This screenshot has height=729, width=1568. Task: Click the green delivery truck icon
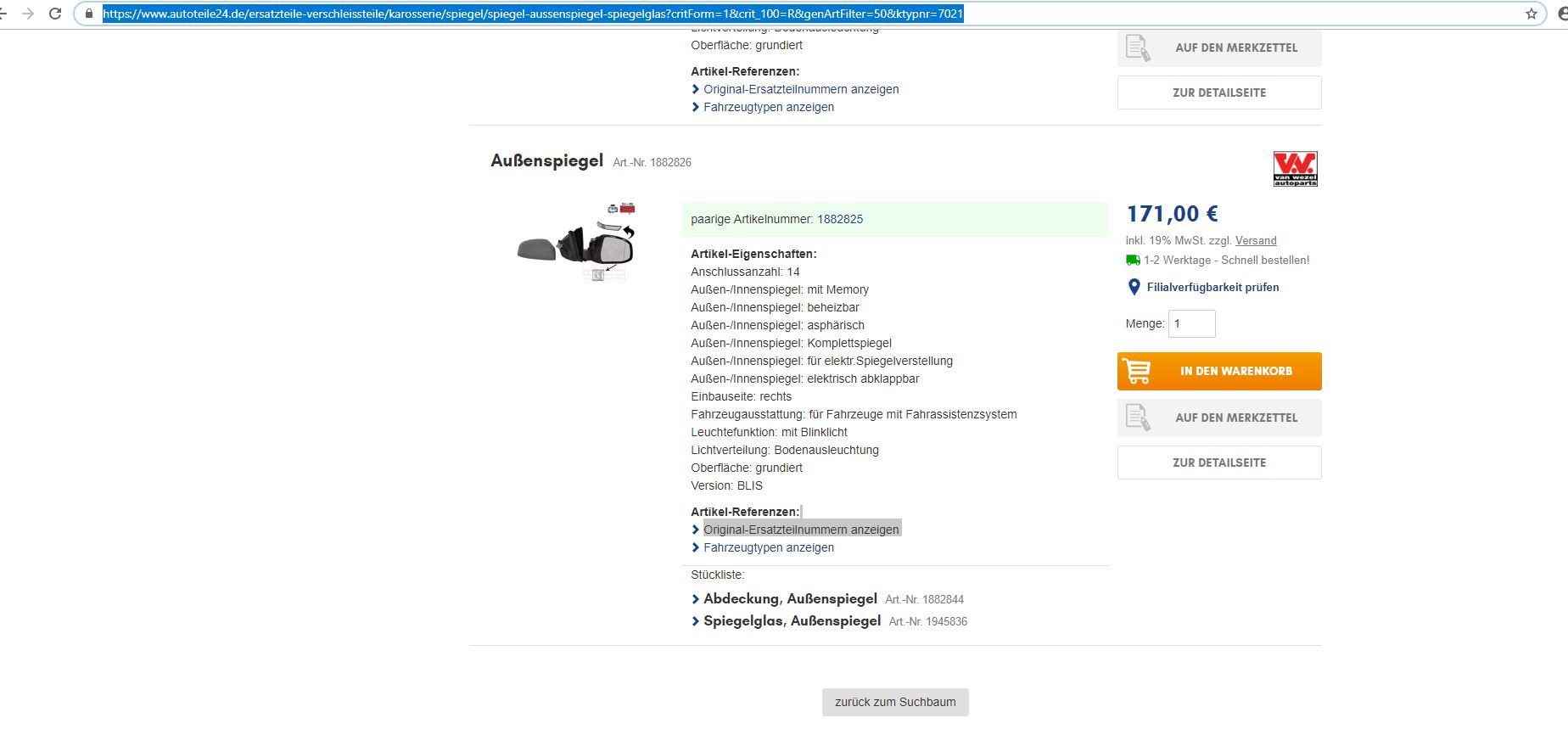click(x=1133, y=261)
